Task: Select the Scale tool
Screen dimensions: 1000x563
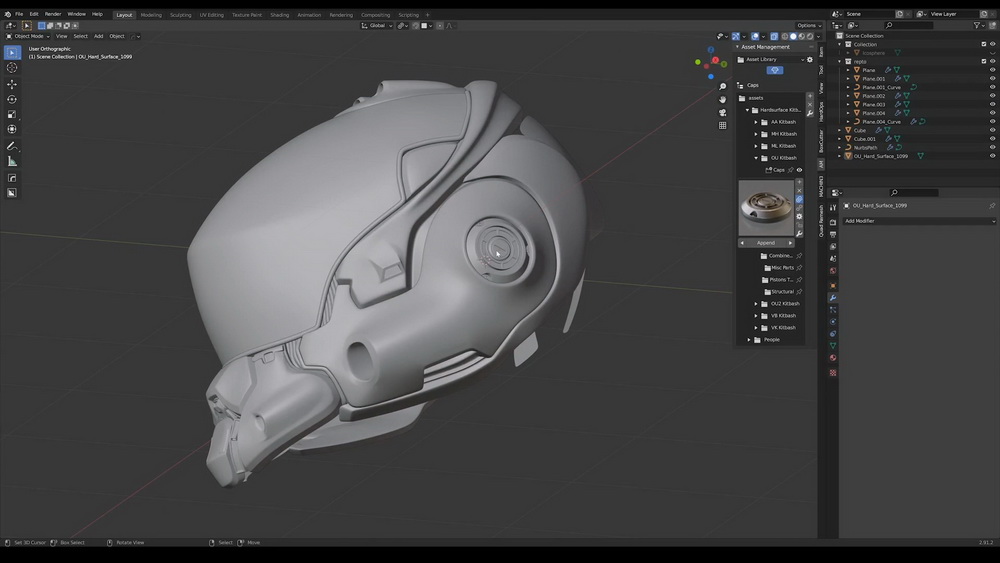Action: (12, 114)
